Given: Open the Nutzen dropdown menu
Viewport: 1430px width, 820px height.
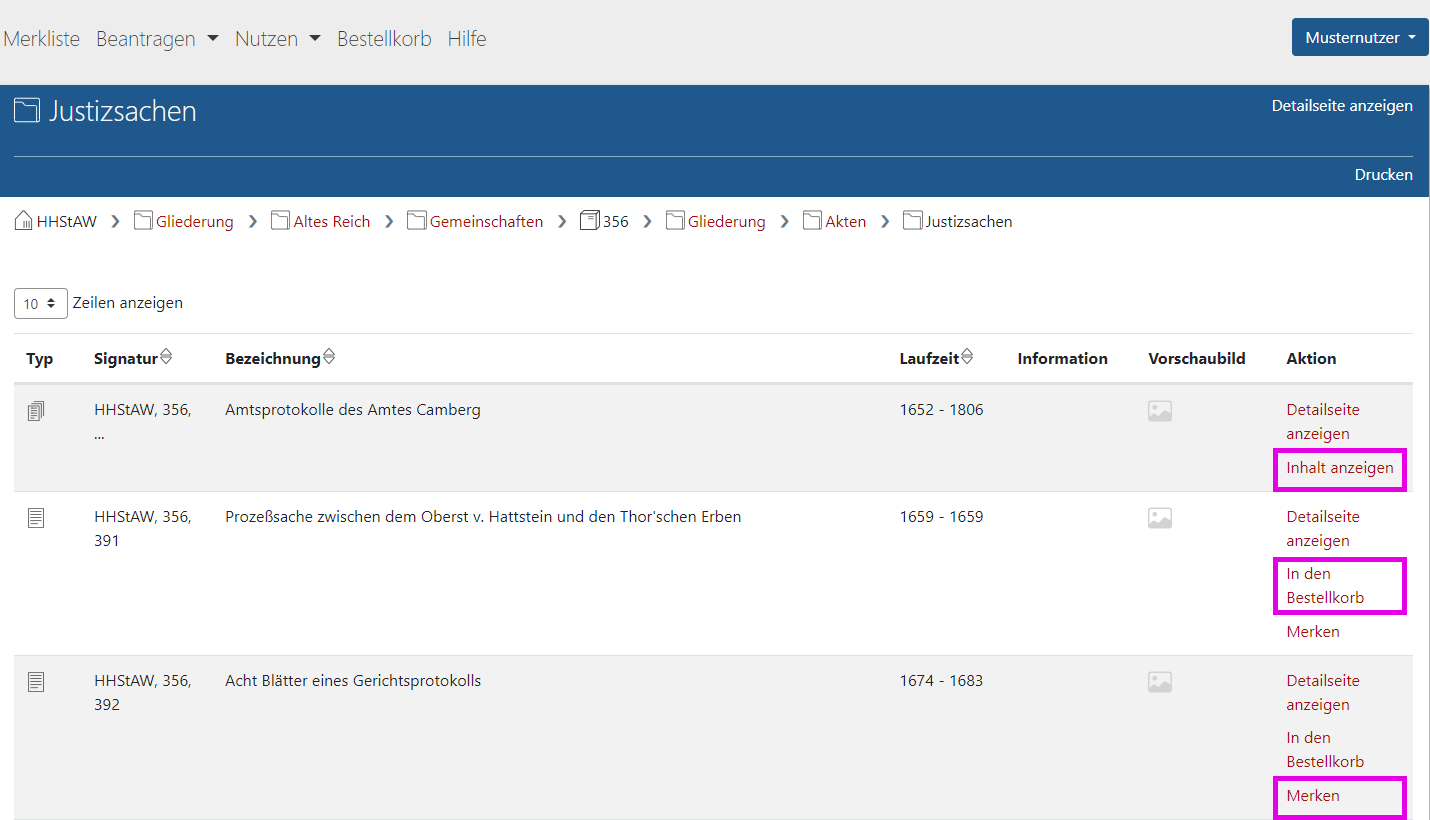Looking at the screenshot, I should [278, 39].
